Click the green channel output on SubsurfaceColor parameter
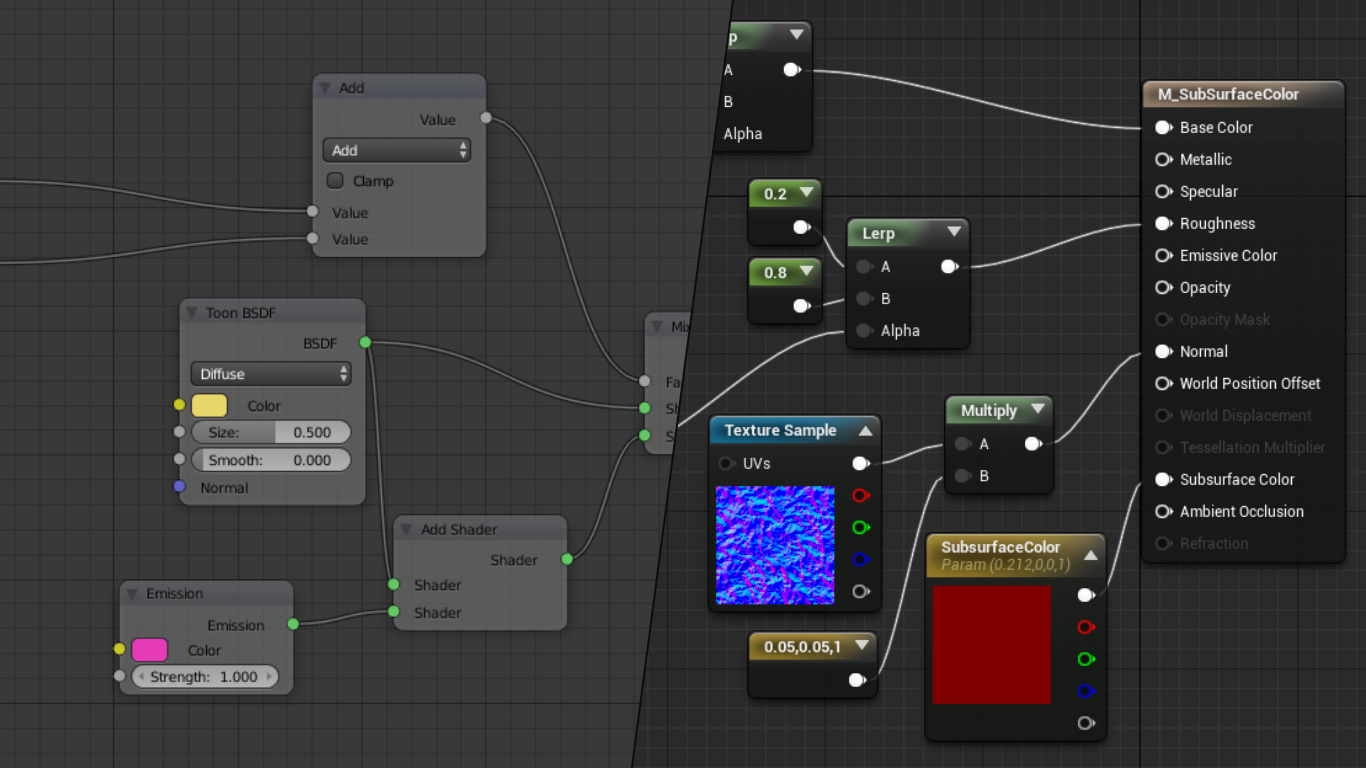Image resolution: width=1366 pixels, height=768 pixels. tap(1086, 659)
